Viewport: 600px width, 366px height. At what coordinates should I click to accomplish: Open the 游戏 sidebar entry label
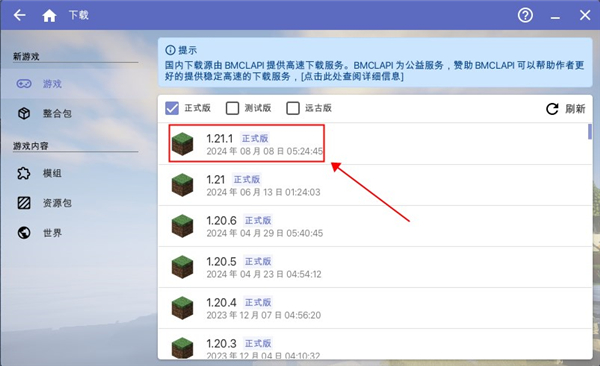coord(52,84)
